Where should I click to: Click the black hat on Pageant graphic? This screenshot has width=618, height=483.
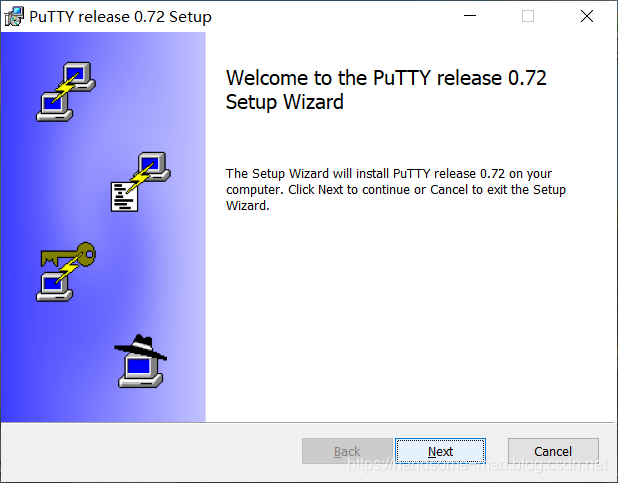coord(140,347)
